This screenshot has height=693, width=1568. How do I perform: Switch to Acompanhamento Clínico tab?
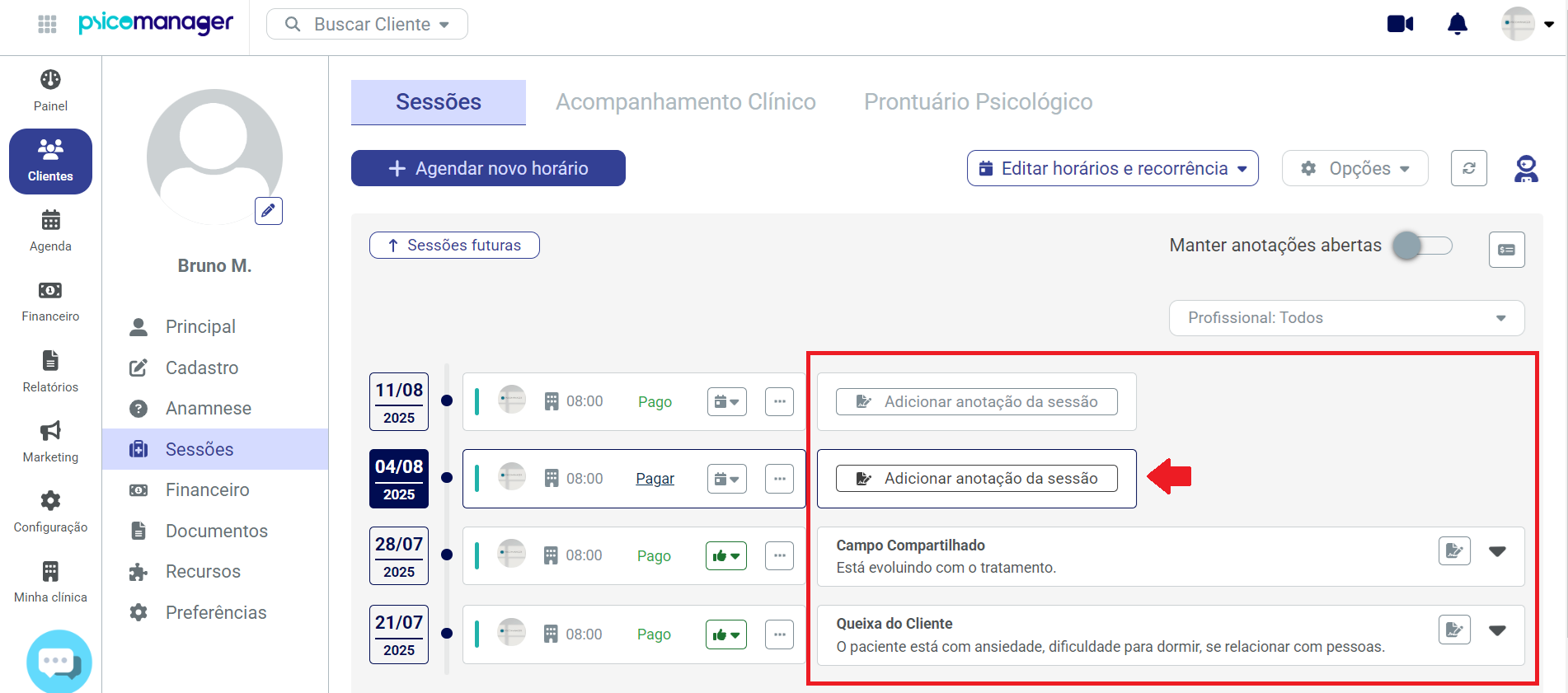(686, 102)
